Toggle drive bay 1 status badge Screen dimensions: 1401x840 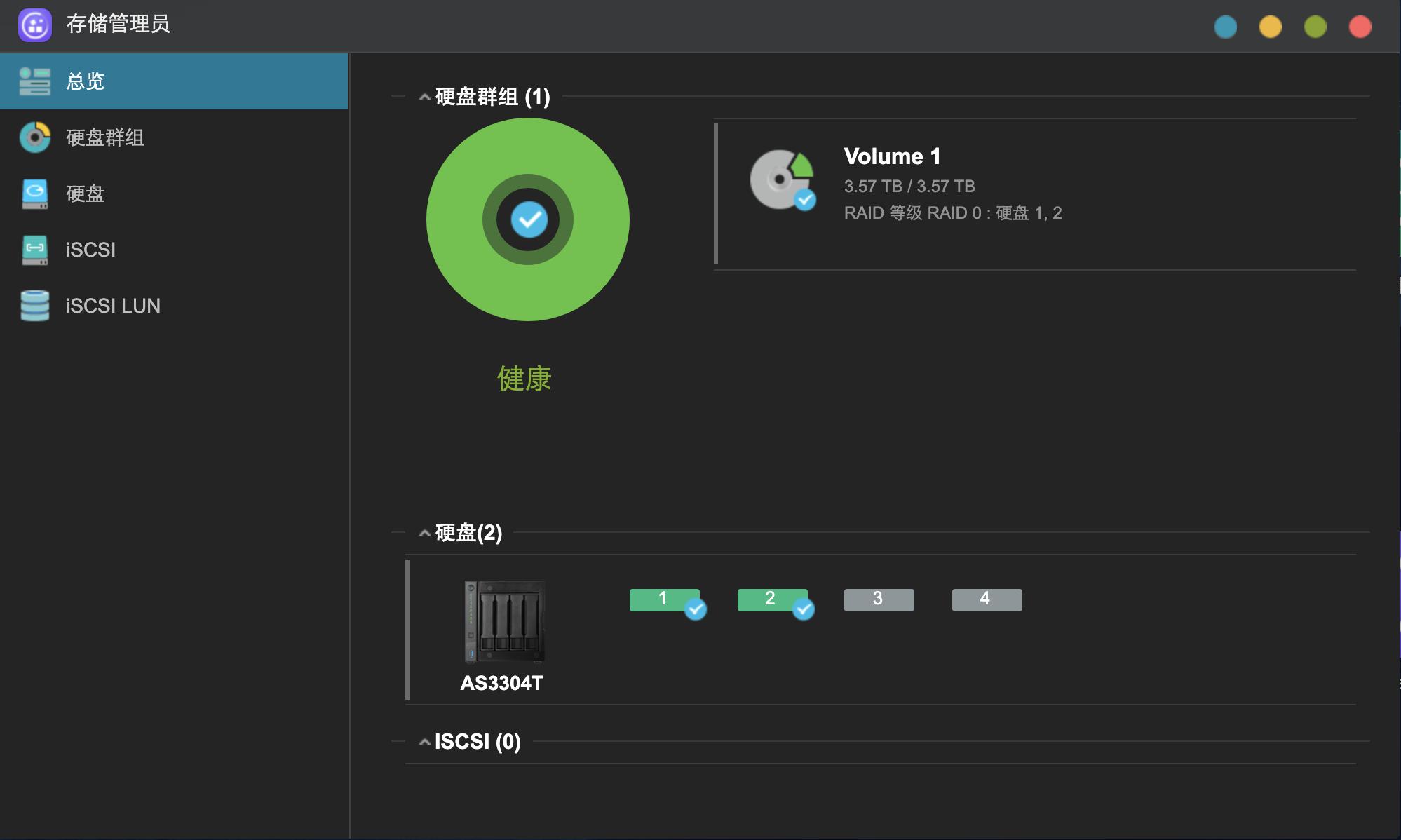pyautogui.click(x=669, y=599)
